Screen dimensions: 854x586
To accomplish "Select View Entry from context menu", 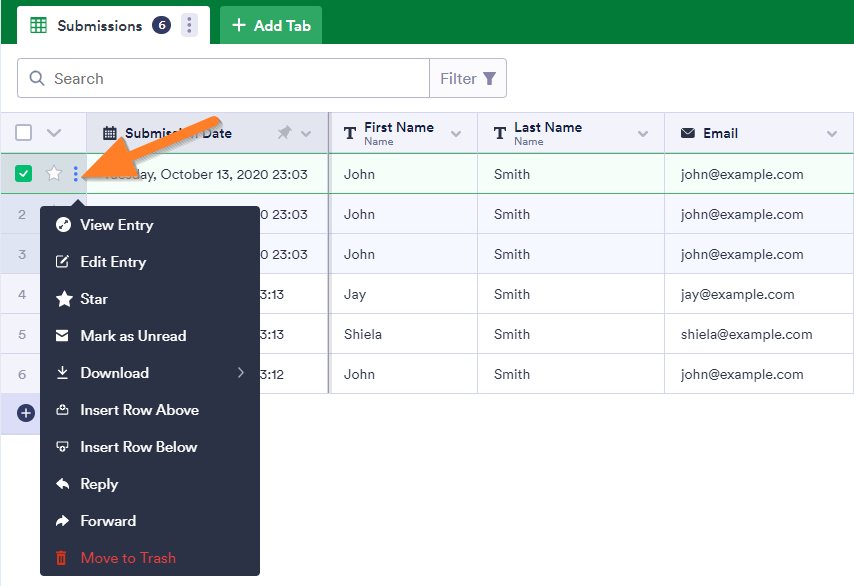I will tap(116, 225).
